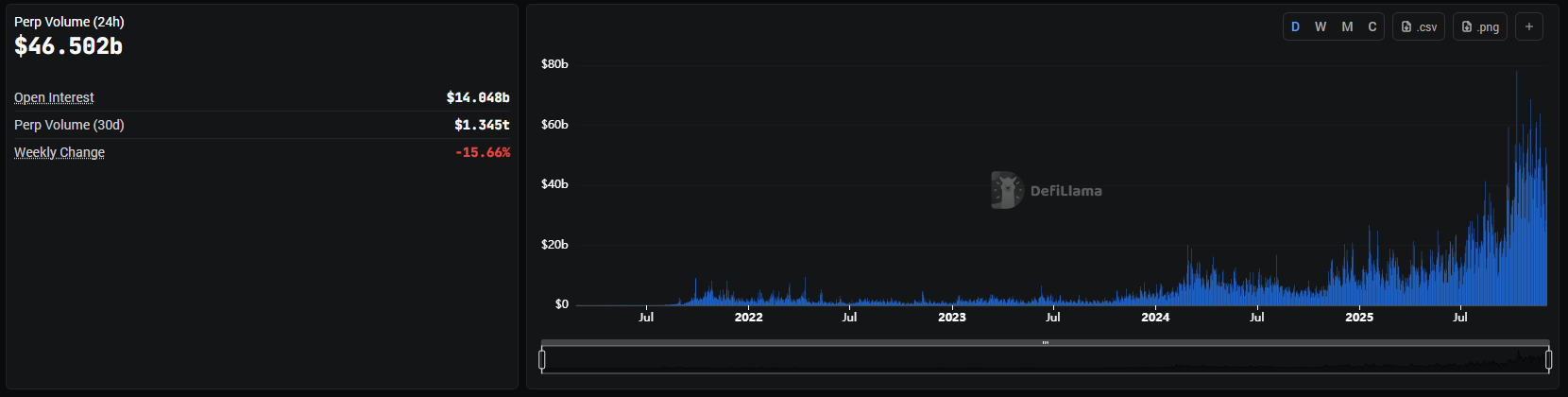1568x397 pixels.
Task: Click the right handle of range slider
Action: tap(1548, 359)
